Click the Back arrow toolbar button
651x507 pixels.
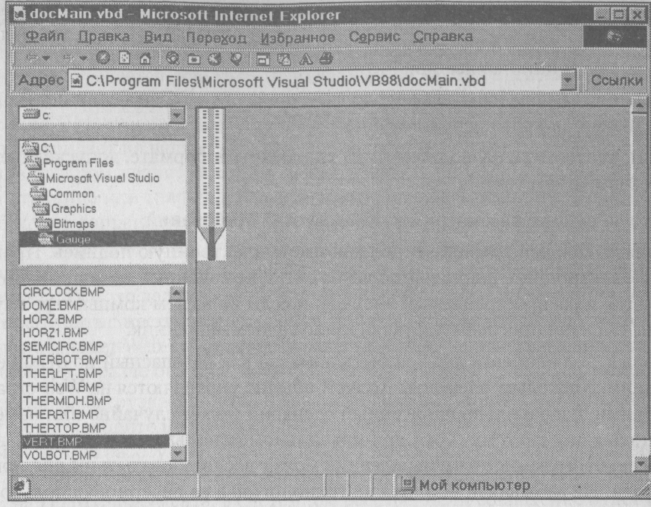coord(32,58)
